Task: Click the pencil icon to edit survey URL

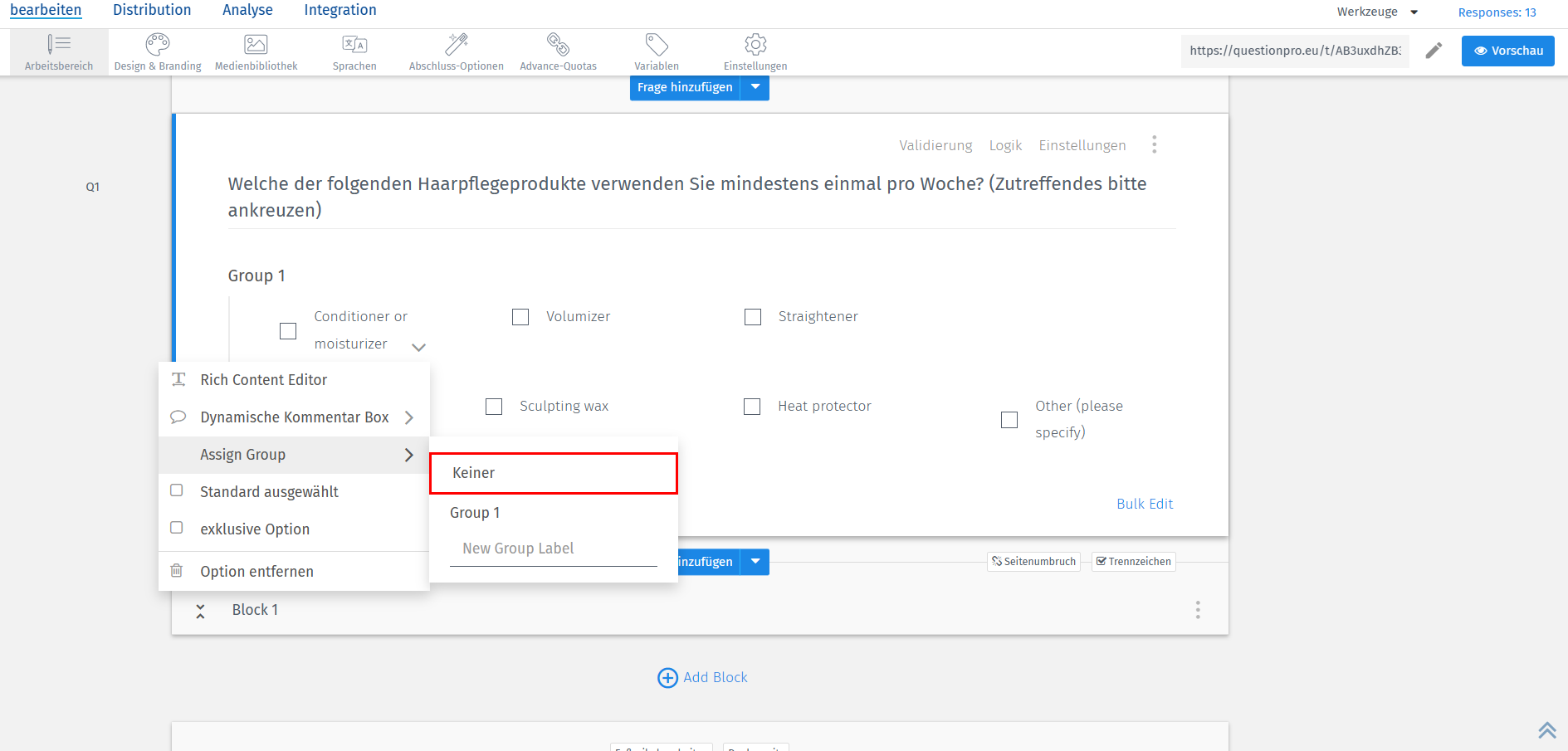Action: 1434,51
